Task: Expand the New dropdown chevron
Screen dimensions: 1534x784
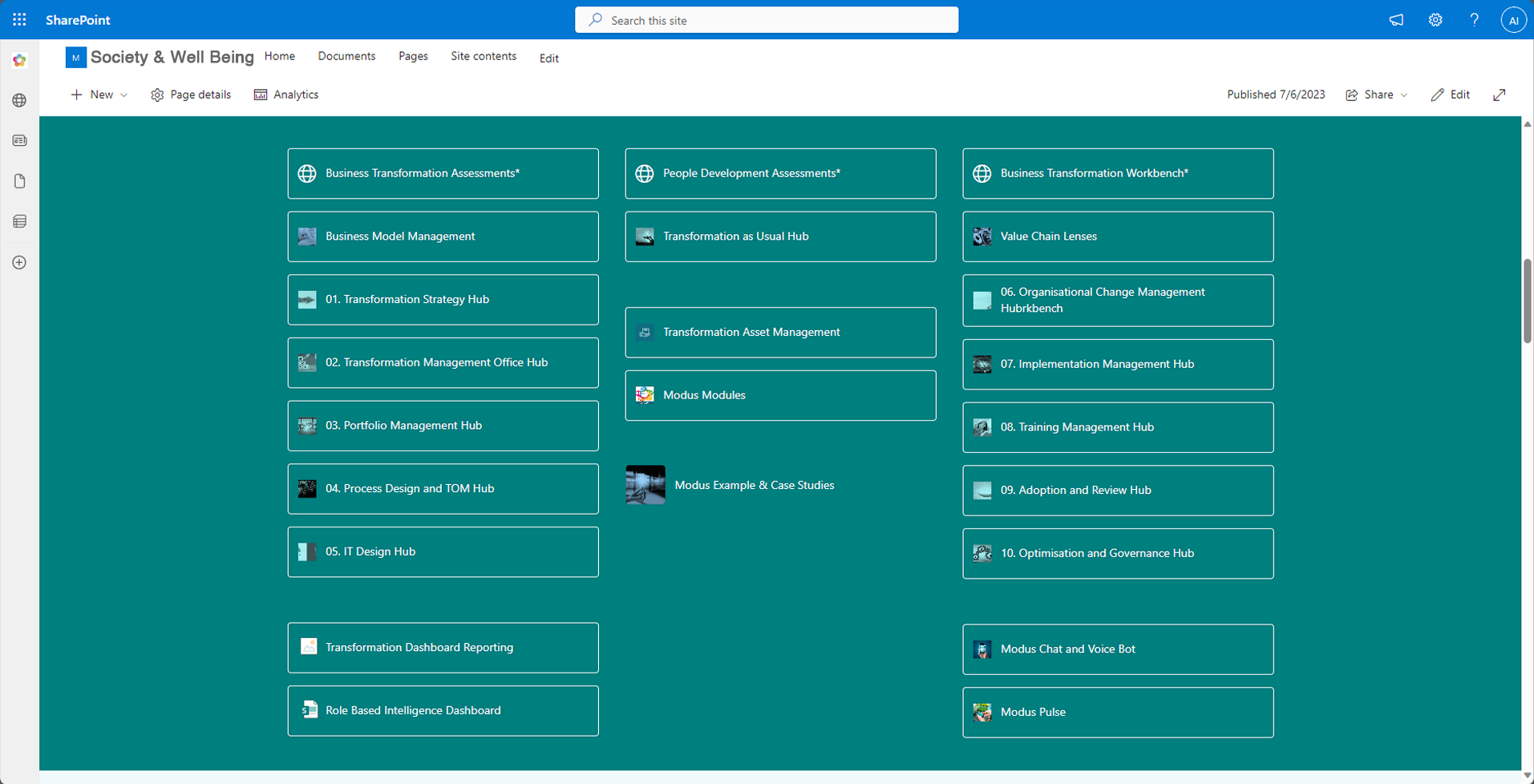Action: 123,95
